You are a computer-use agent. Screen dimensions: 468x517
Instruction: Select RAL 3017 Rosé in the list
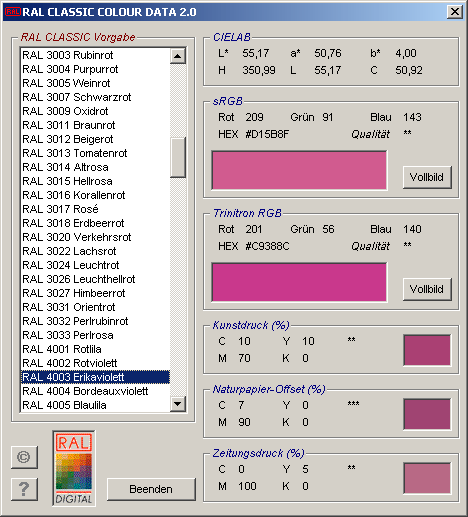95,209
